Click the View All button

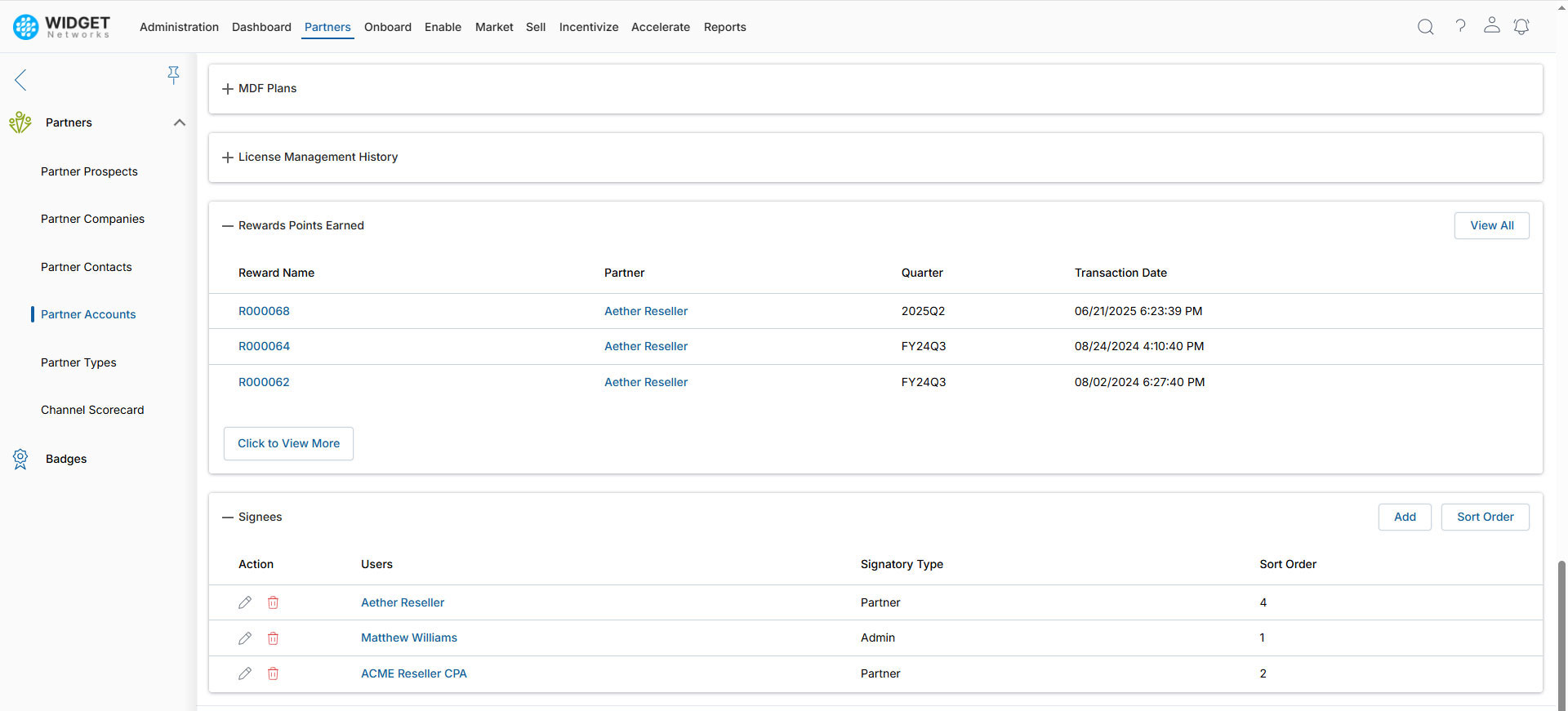[1491, 225]
